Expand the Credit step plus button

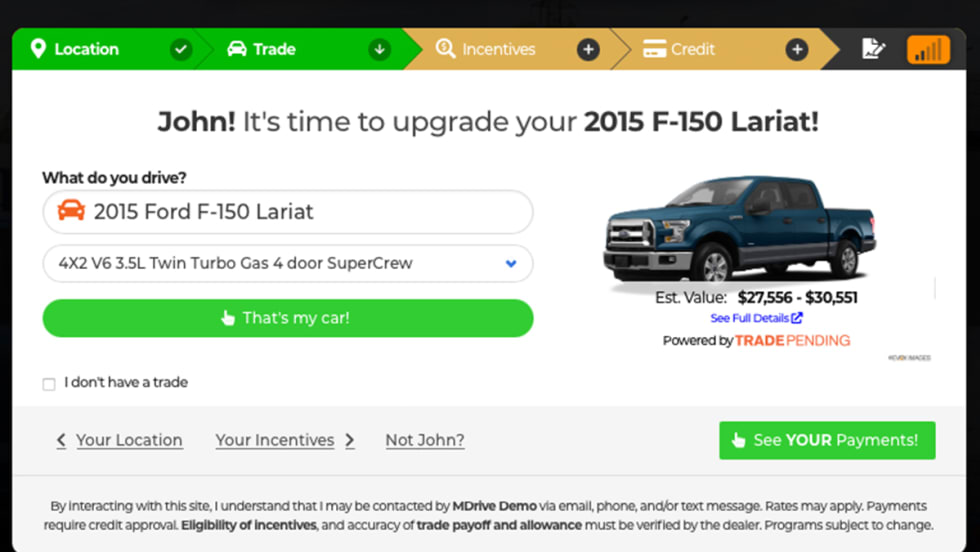[797, 49]
